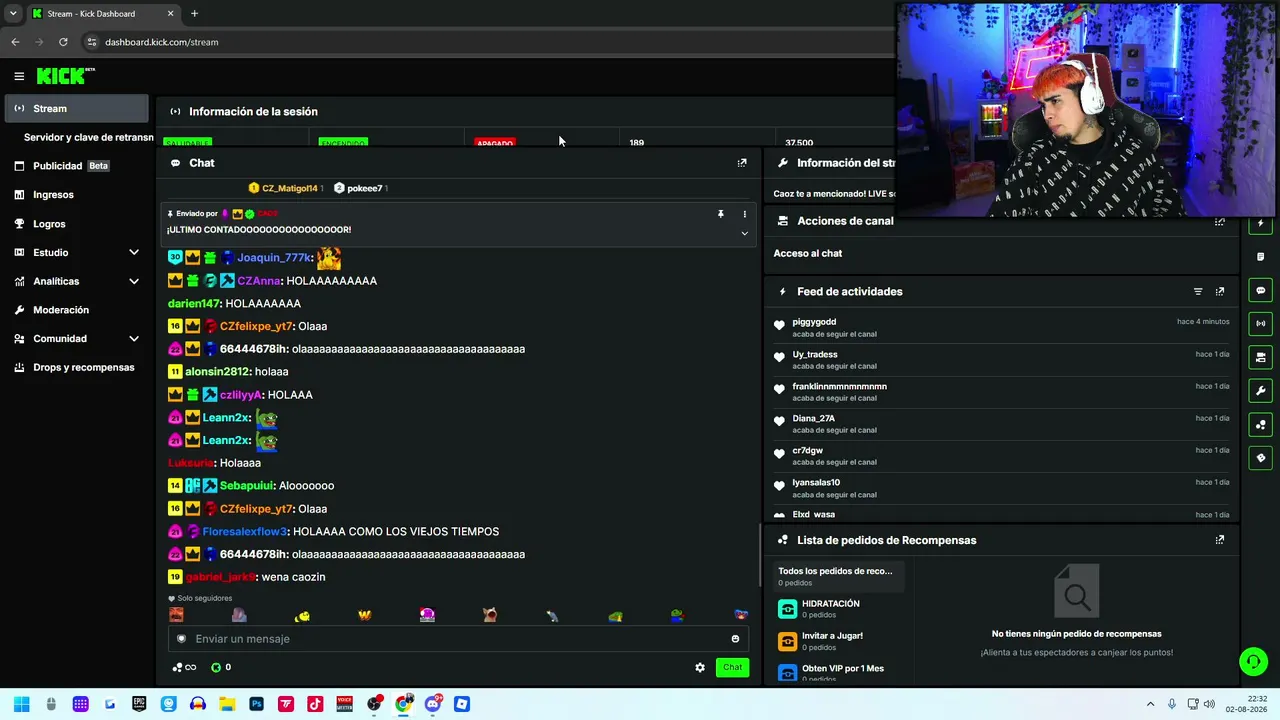The image size is (1280, 720).
Task: Open the tab search dropdown arrow
Action: click(x=13, y=14)
